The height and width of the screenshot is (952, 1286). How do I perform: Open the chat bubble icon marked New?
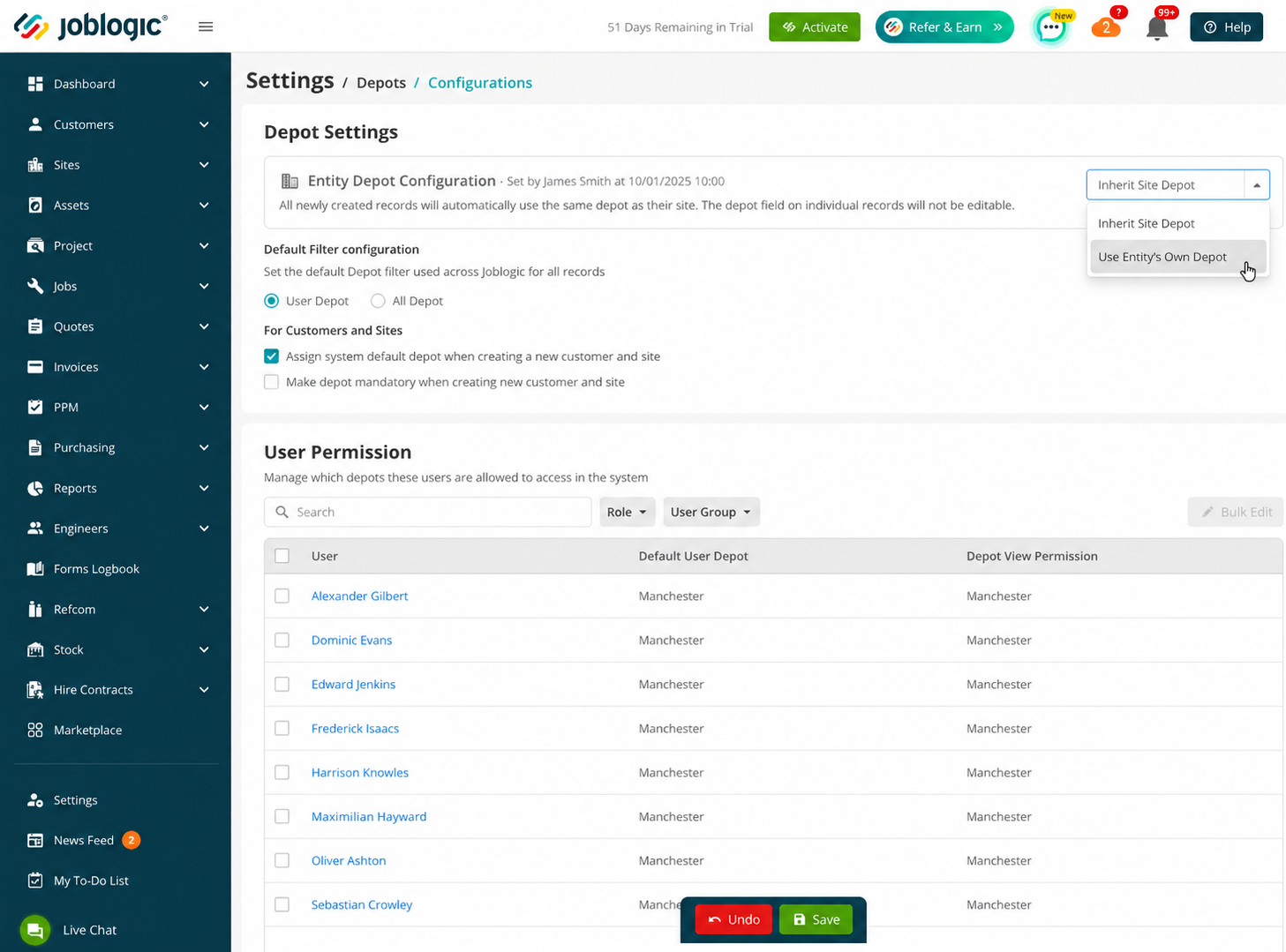1050,27
